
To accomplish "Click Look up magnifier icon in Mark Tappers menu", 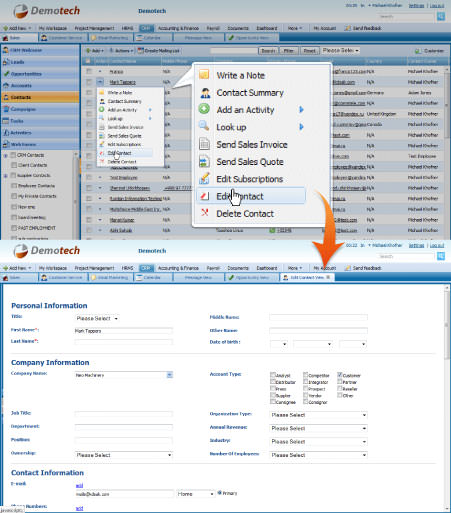I will (102, 118).
